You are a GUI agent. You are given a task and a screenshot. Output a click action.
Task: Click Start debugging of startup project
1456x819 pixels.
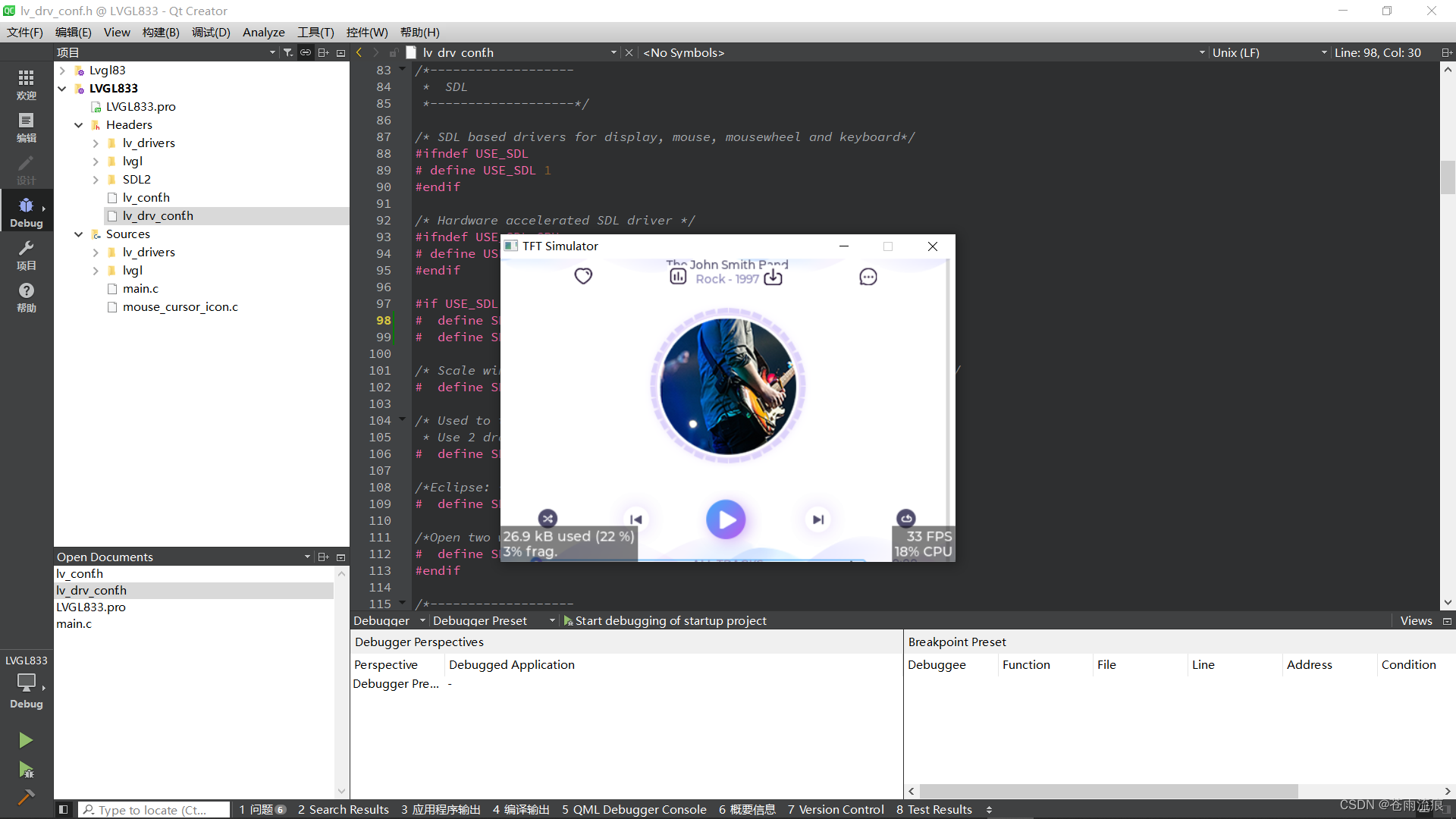(x=664, y=620)
